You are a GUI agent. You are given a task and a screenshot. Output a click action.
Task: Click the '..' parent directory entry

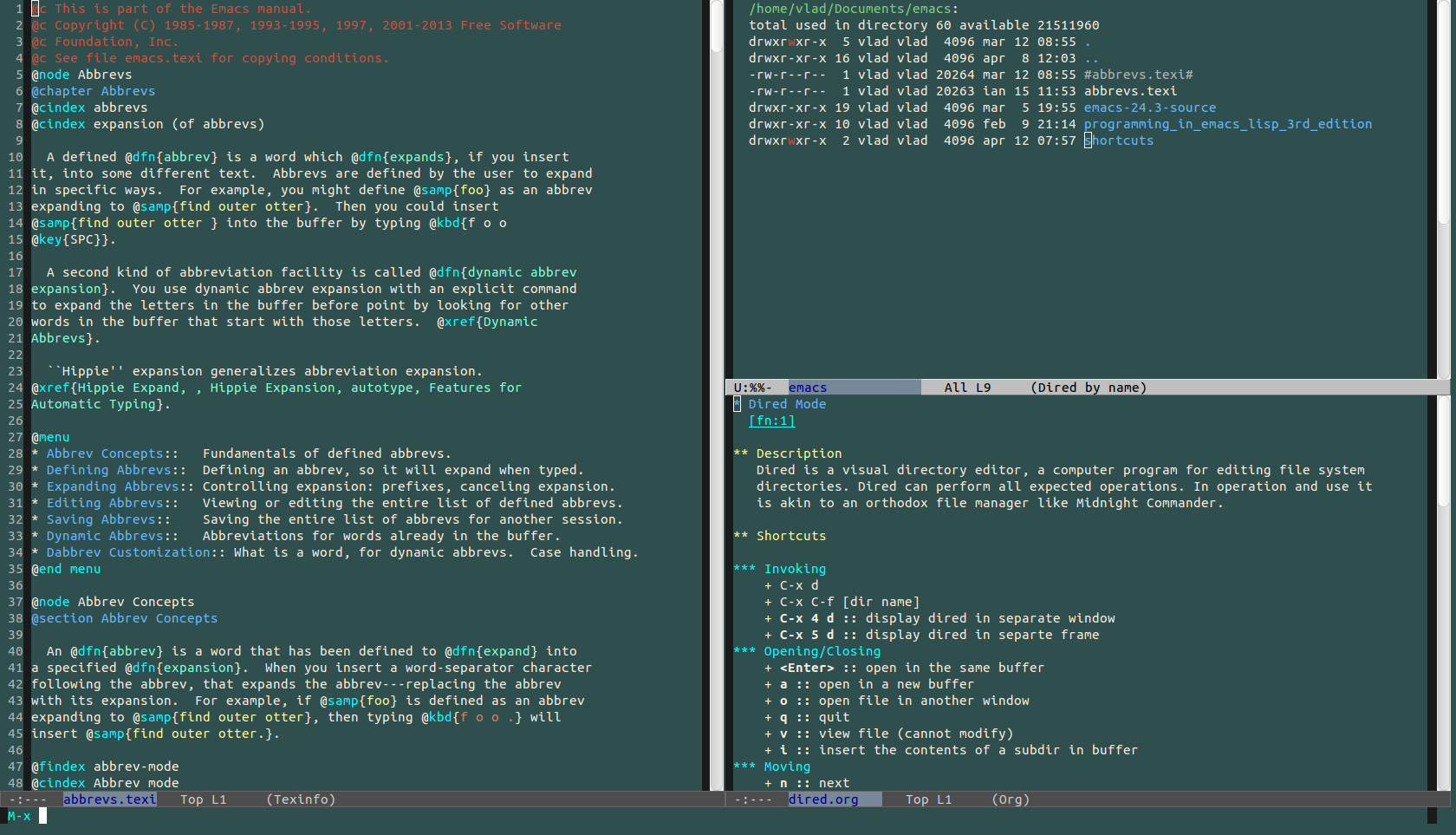(1091, 58)
